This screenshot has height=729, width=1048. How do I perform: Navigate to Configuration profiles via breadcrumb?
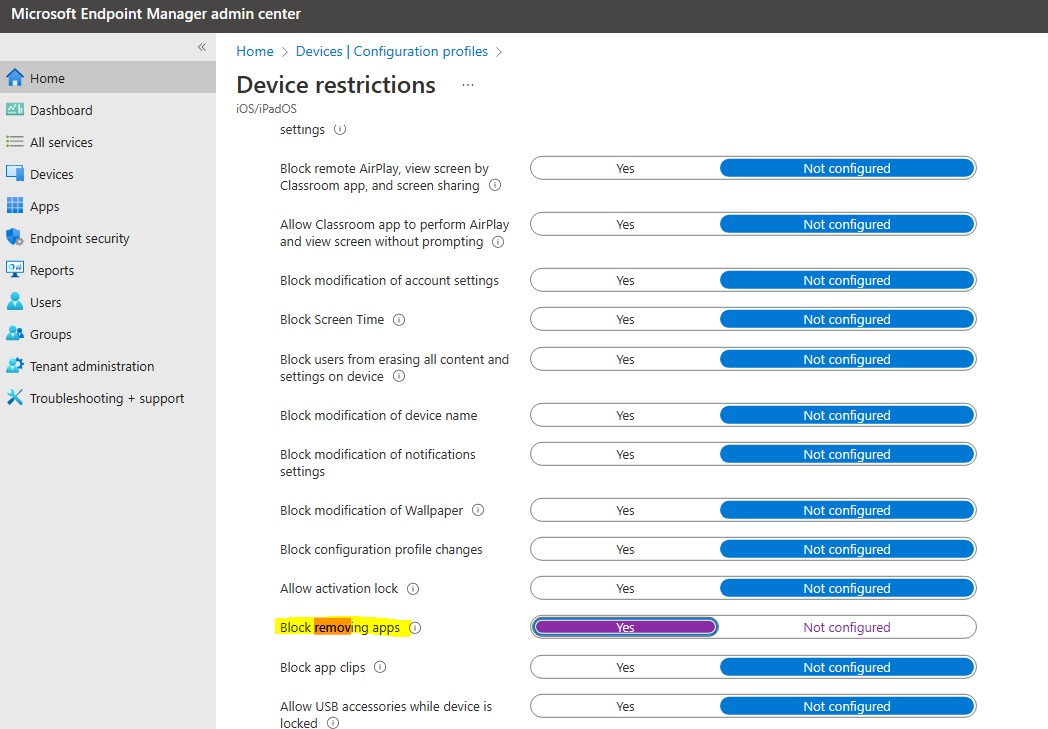tap(420, 51)
